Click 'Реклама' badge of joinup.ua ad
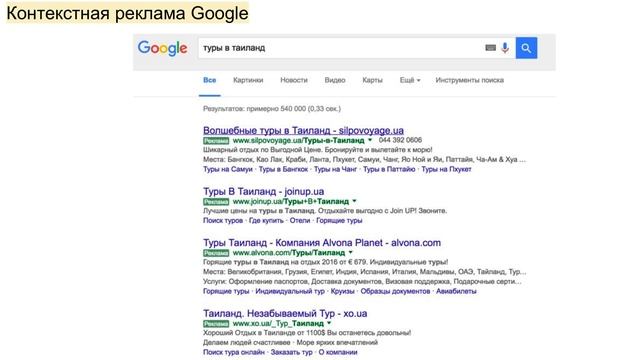Screen dimensions: 640x360 tap(216, 202)
